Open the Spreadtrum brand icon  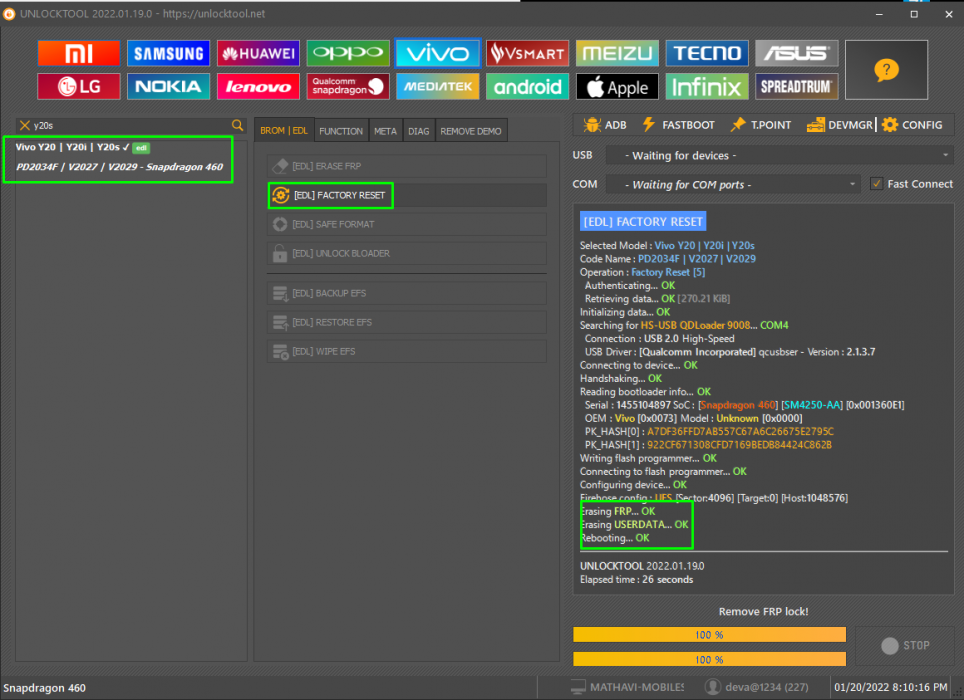coord(797,87)
